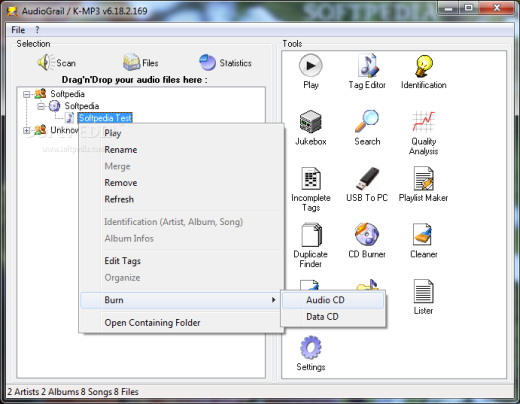The height and width of the screenshot is (404, 520).
Task: Open the Settings gear tool
Action: click(x=311, y=347)
